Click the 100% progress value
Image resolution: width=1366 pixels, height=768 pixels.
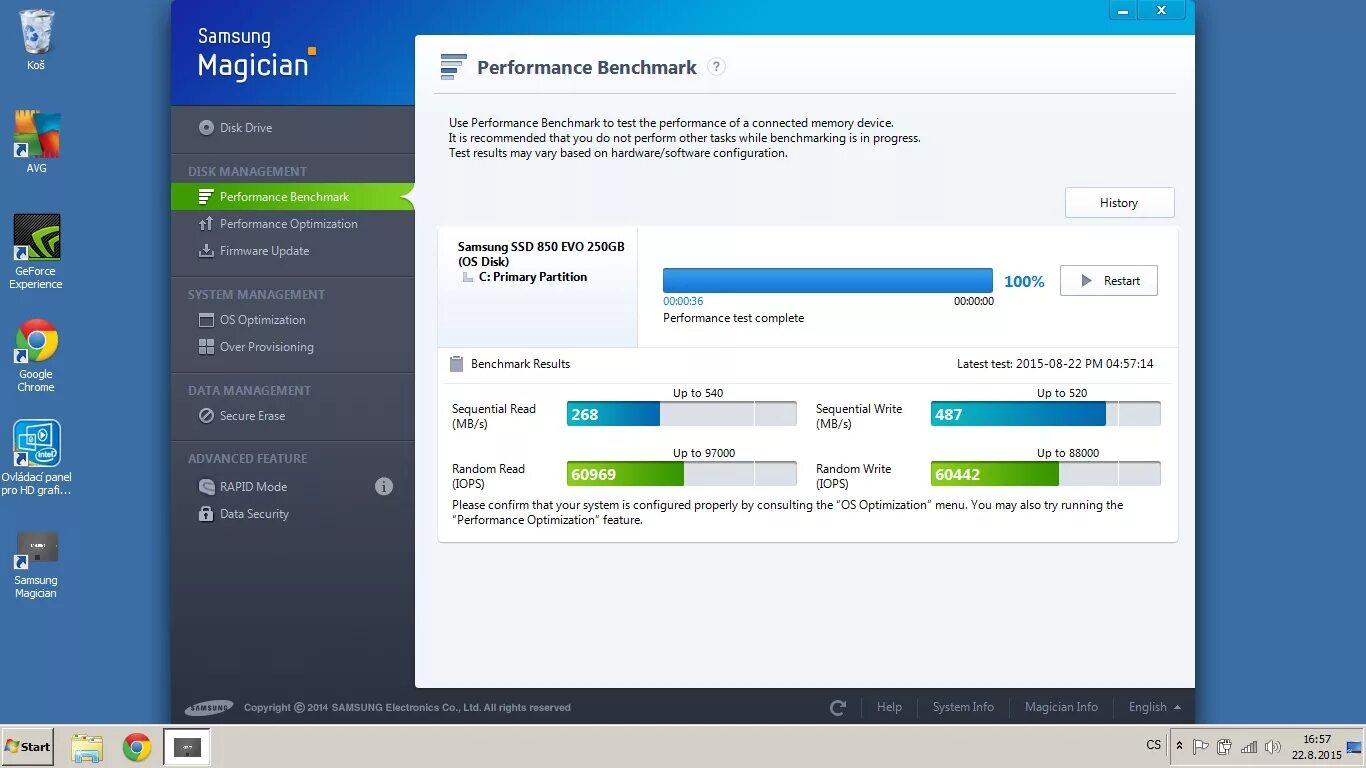click(1024, 282)
